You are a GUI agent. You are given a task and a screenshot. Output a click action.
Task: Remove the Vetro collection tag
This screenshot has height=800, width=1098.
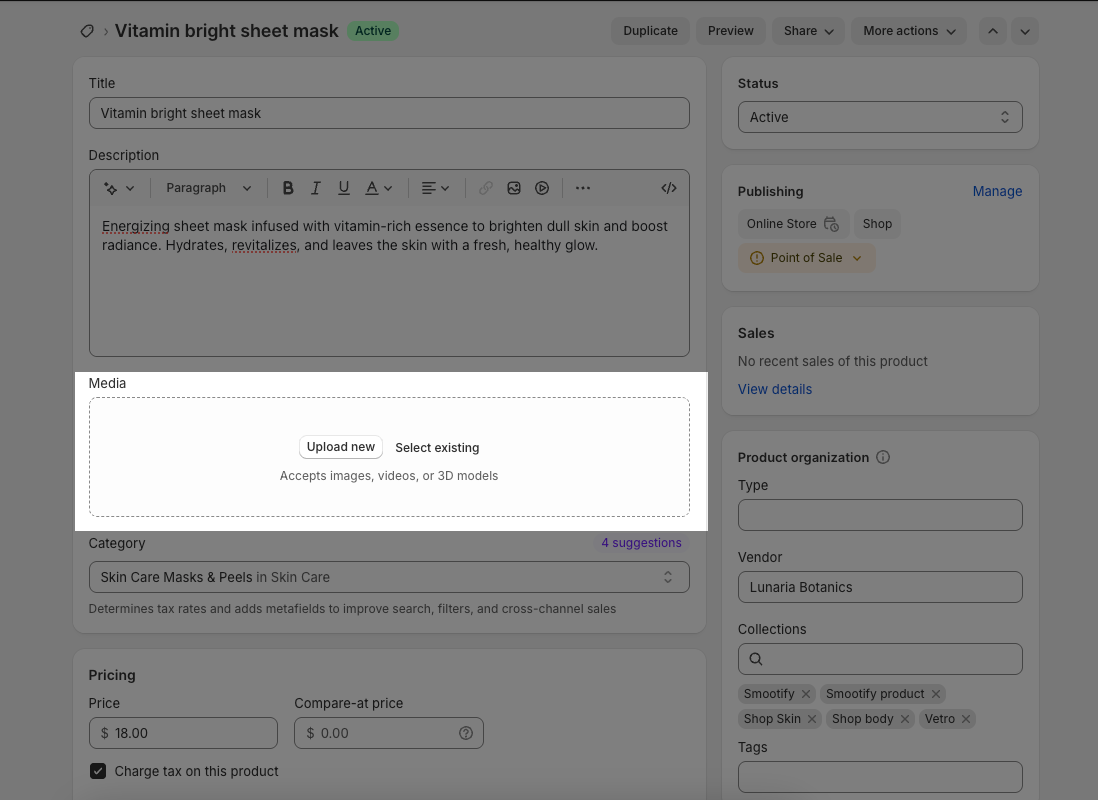966,719
